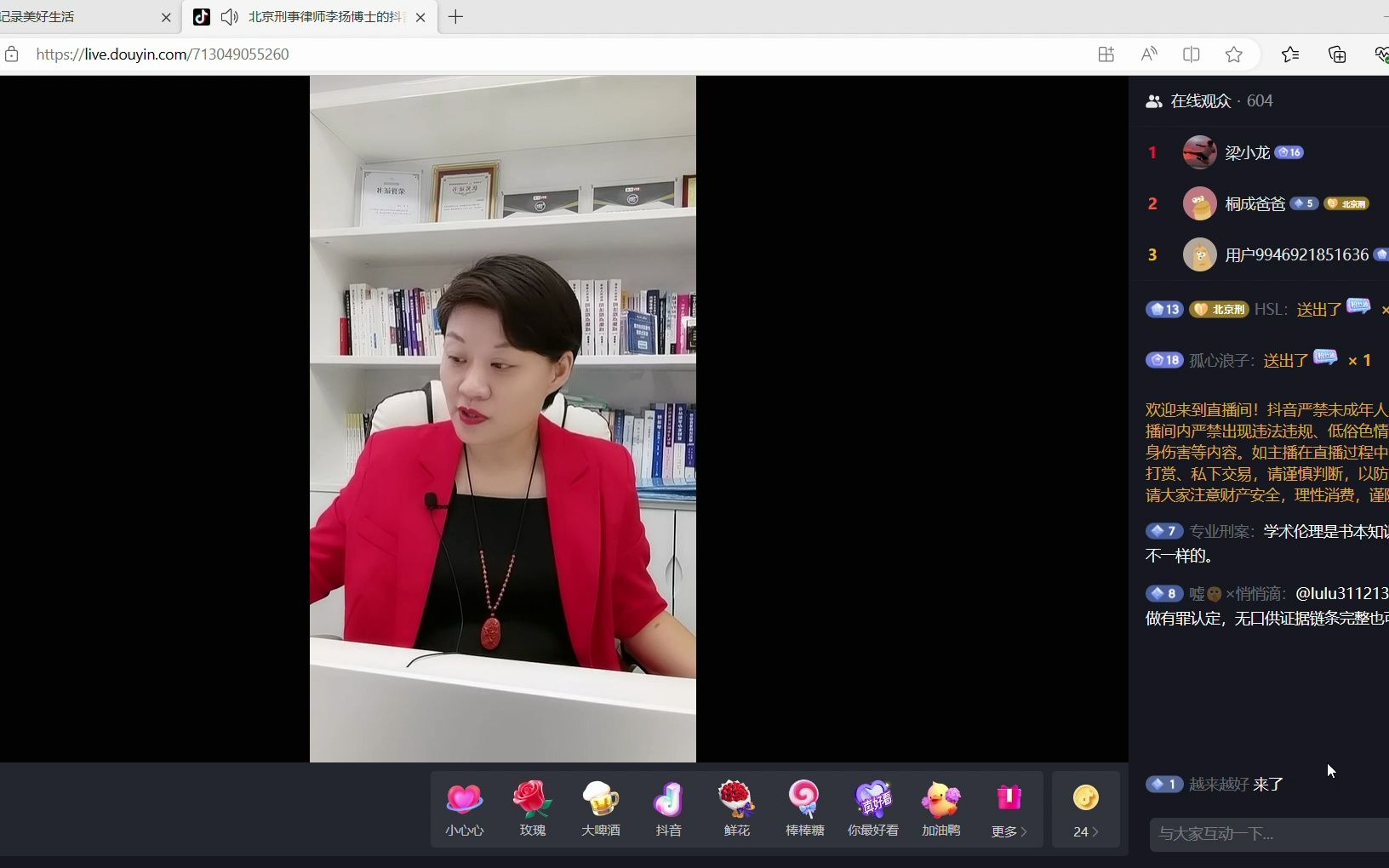Click level 13 badge of HSL
1389x868 pixels.
coord(1164,310)
